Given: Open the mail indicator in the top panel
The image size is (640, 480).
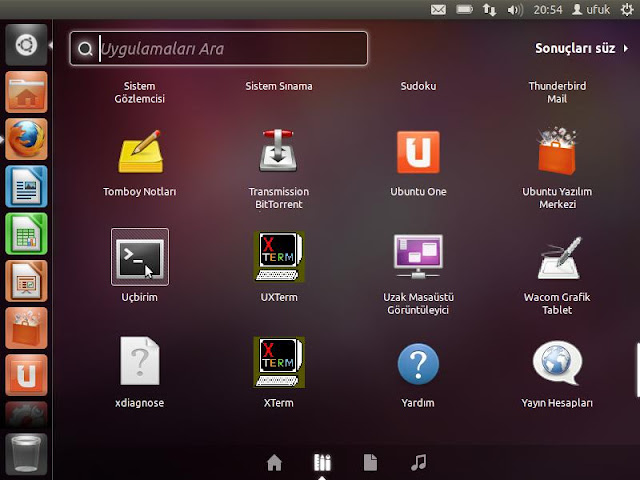Looking at the screenshot, I should pos(438,9).
